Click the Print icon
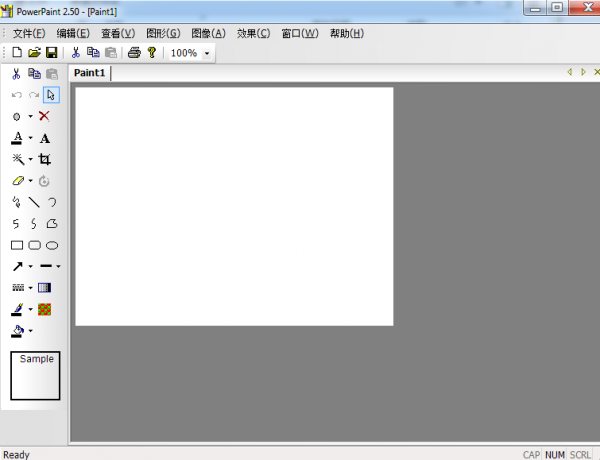 [x=134, y=52]
